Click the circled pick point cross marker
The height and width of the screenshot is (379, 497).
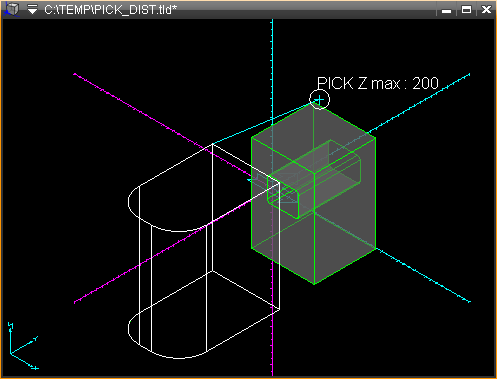[319, 99]
